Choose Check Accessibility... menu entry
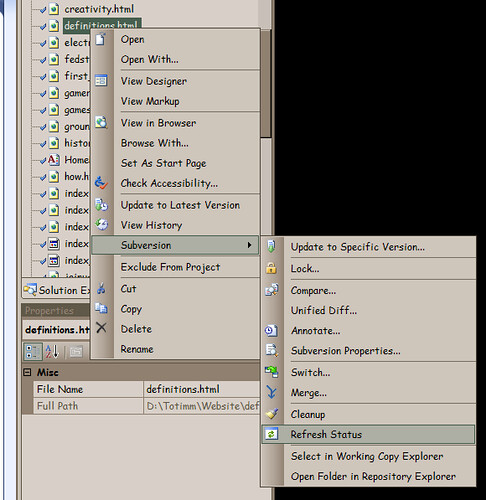This screenshot has width=486, height=500. (175, 183)
